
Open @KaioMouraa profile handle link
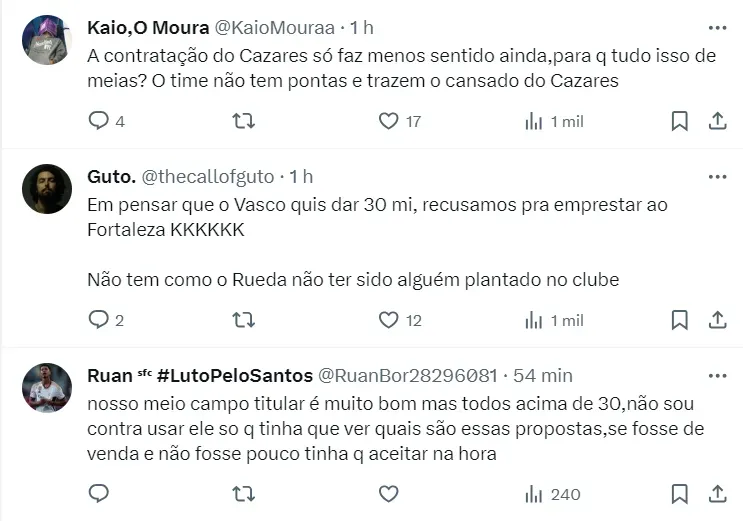[273, 27]
